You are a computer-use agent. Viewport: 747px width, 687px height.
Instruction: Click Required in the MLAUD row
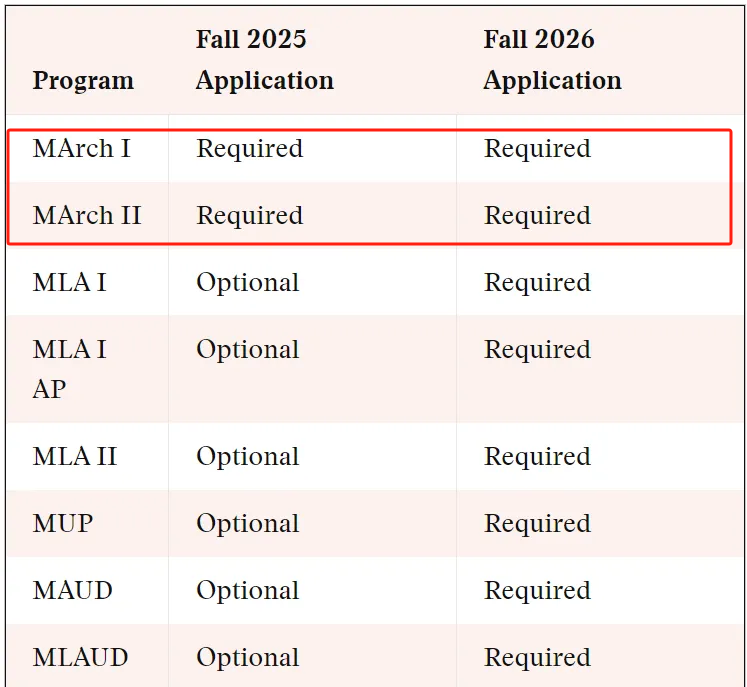[x=537, y=659]
